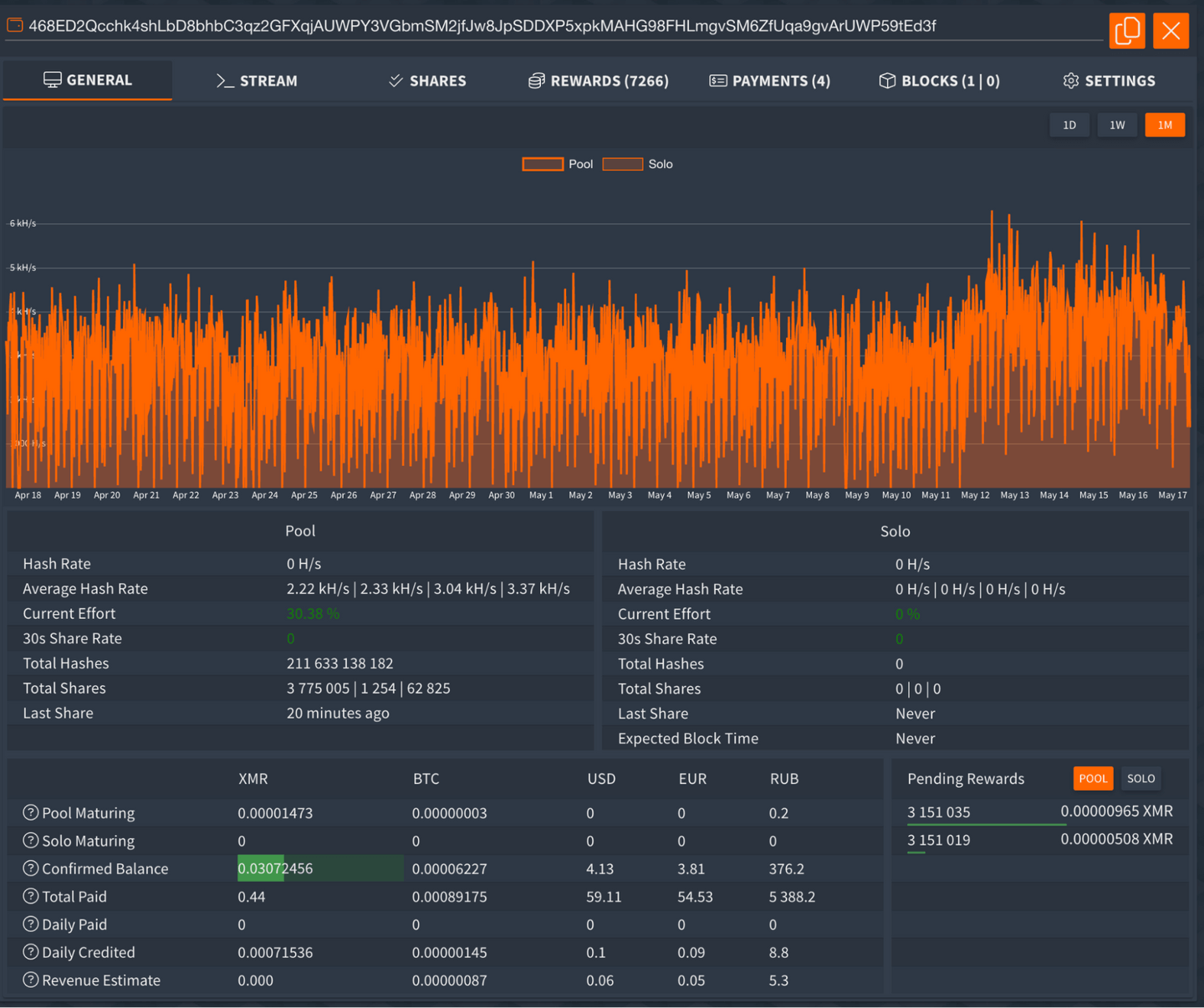Copy the wallet address with the copy icon
Image resolution: width=1204 pixels, height=1008 pixels.
click(x=1126, y=31)
